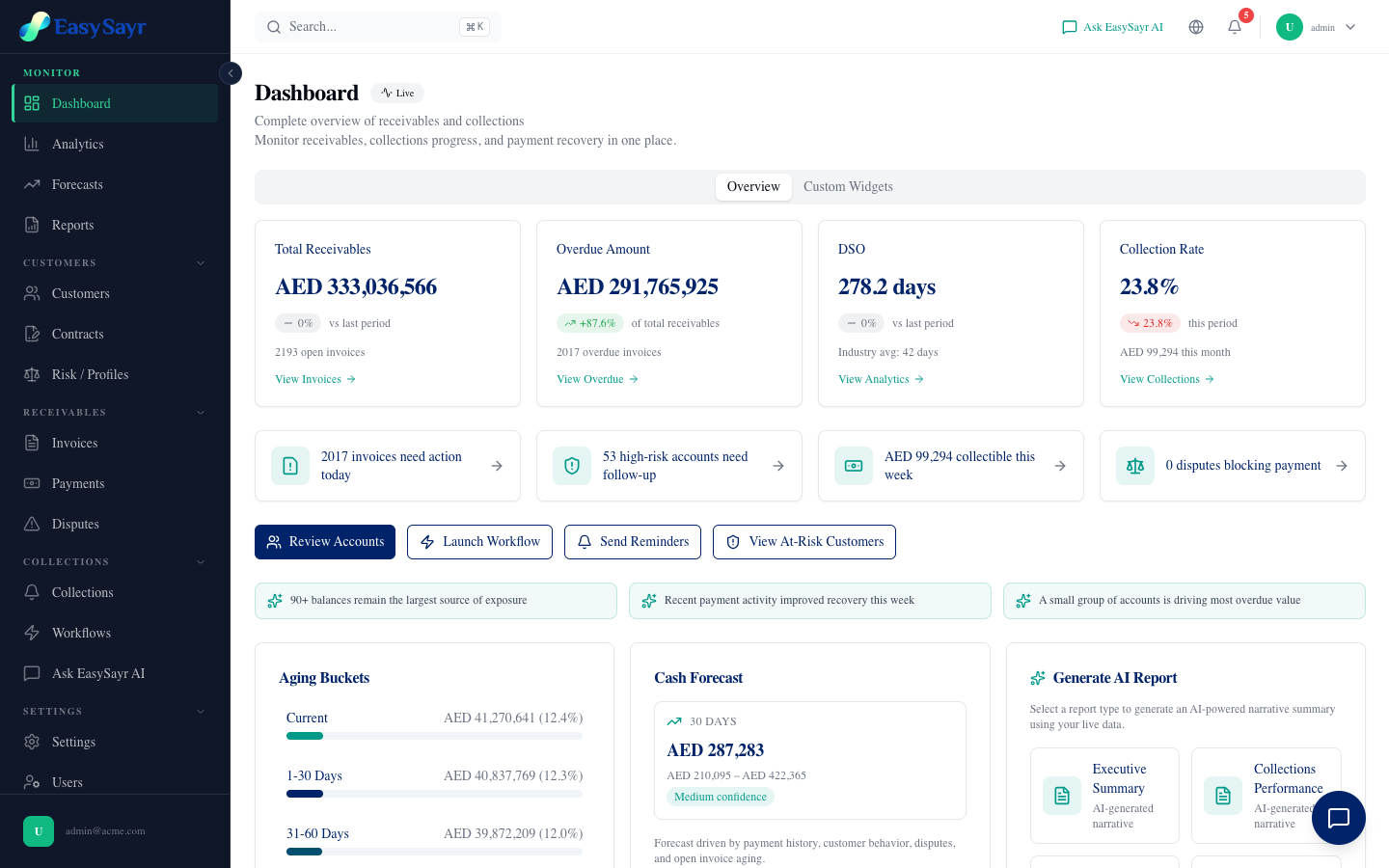The width and height of the screenshot is (1389, 868).
Task: Click the globe language icon in header
Action: 1196,27
